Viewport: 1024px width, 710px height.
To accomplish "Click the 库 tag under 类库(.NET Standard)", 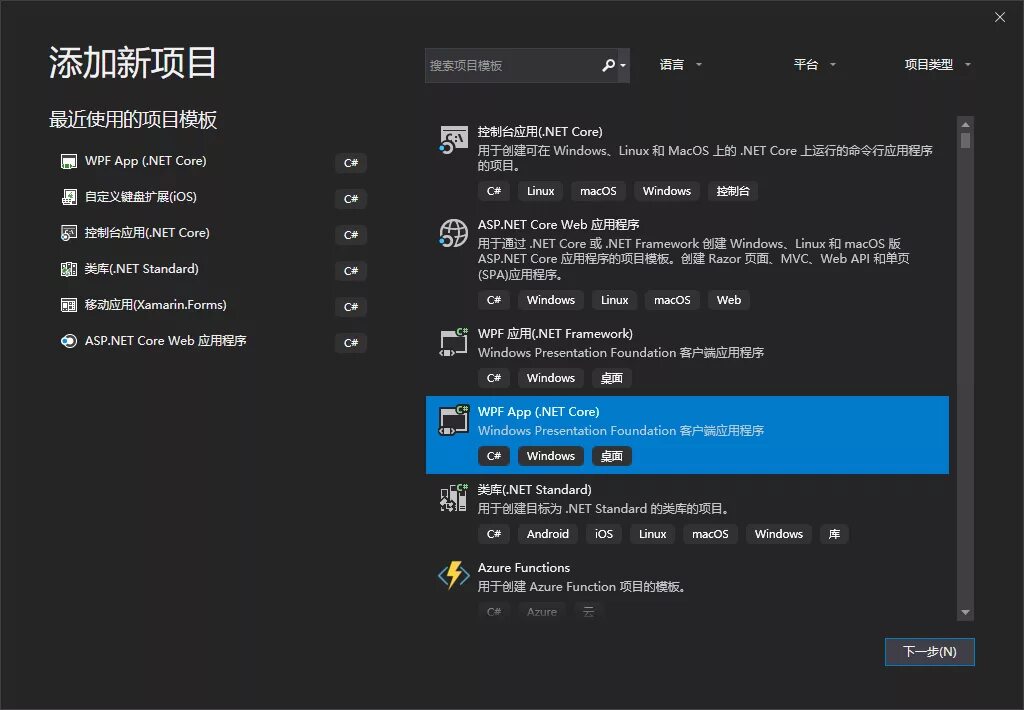I will (834, 534).
